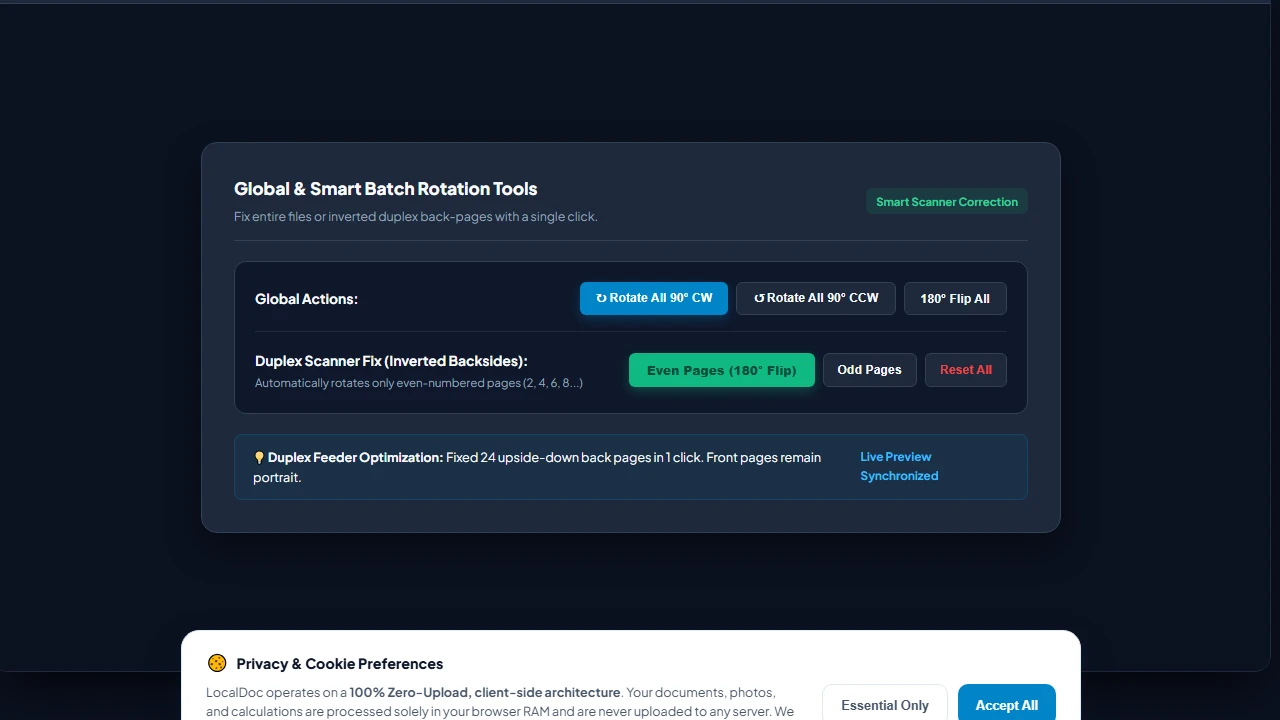Click "Fix entire files or inverted duplex" subtitle
This screenshot has width=1280, height=720.
pyautogui.click(x=416, y=216)
